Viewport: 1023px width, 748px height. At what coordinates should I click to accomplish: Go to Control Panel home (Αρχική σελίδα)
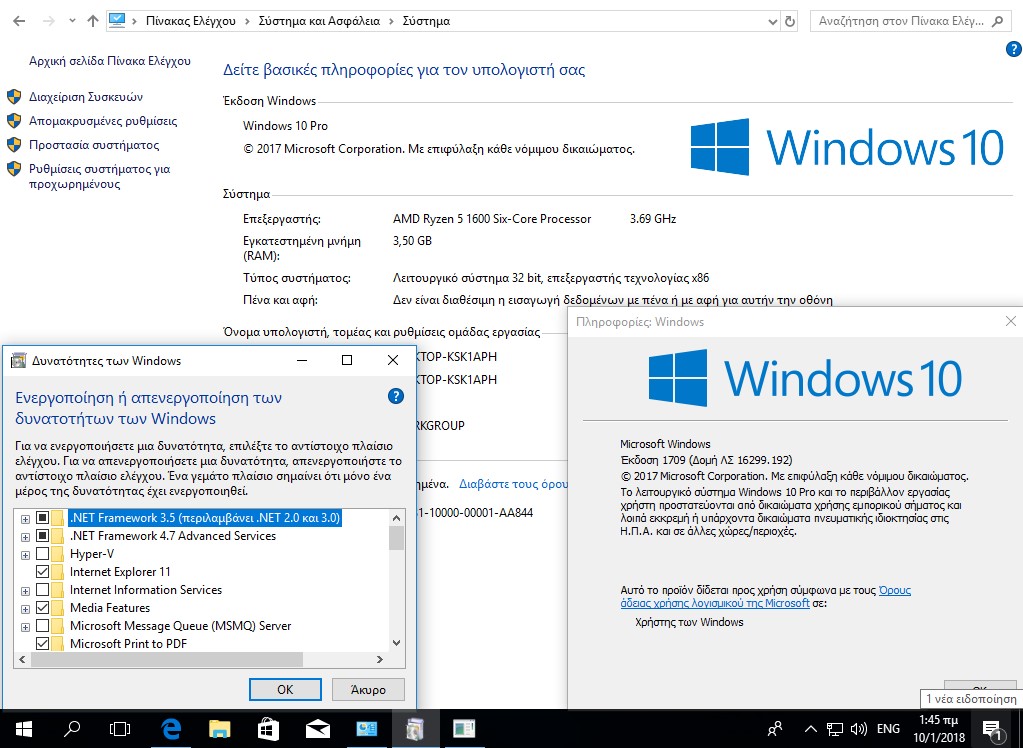click(x=110, y=61)
